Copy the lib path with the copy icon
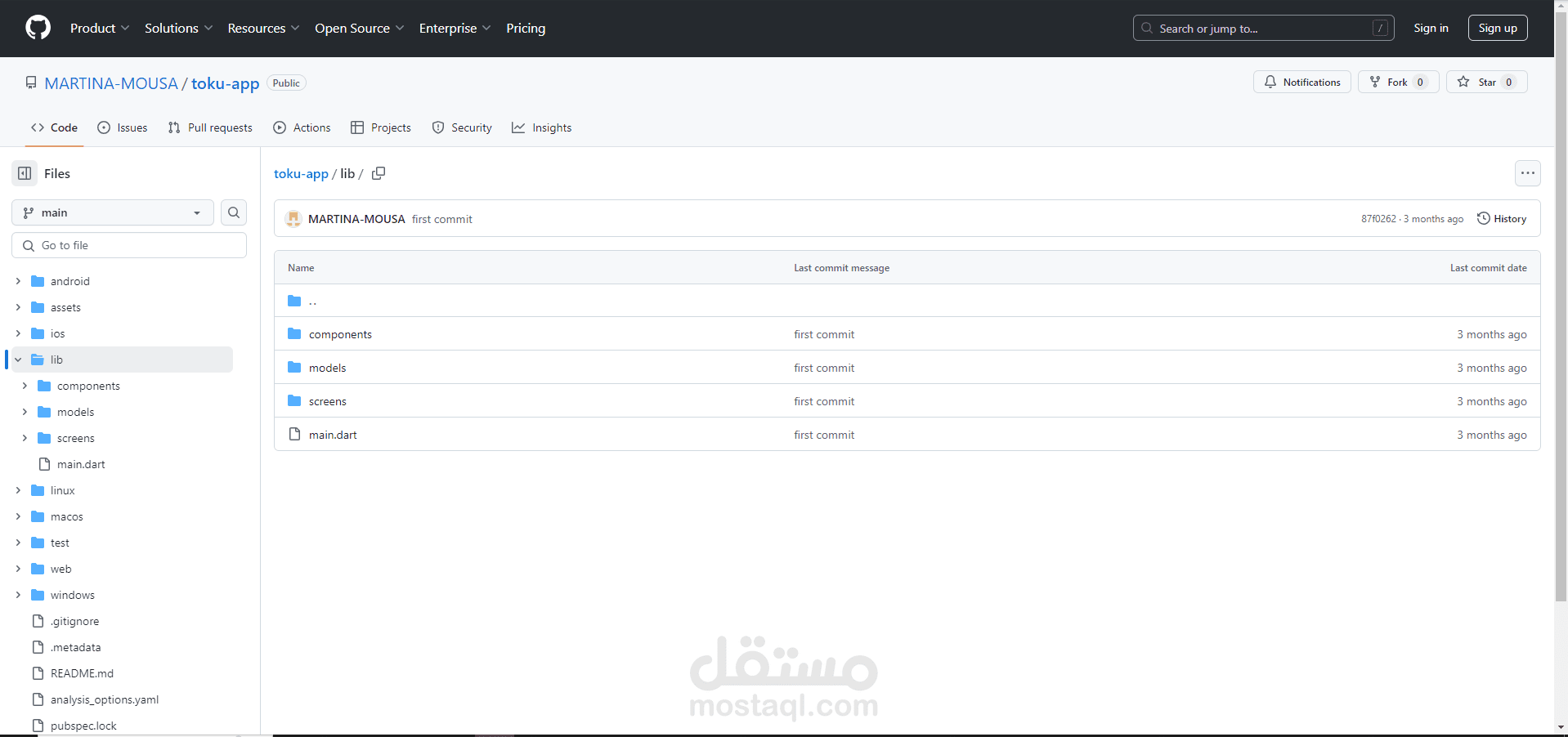 click(x=379, y=173)
